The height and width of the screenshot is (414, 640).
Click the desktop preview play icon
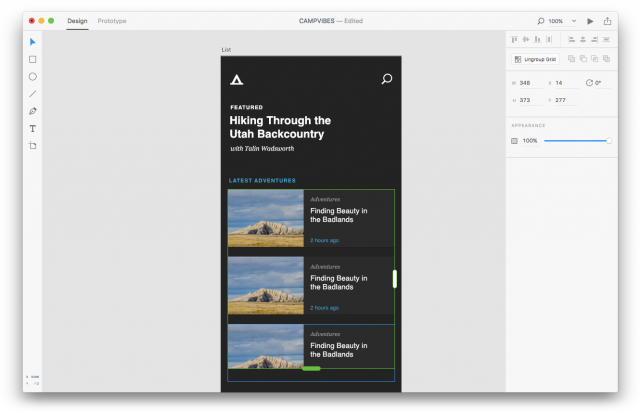[590, 21]
